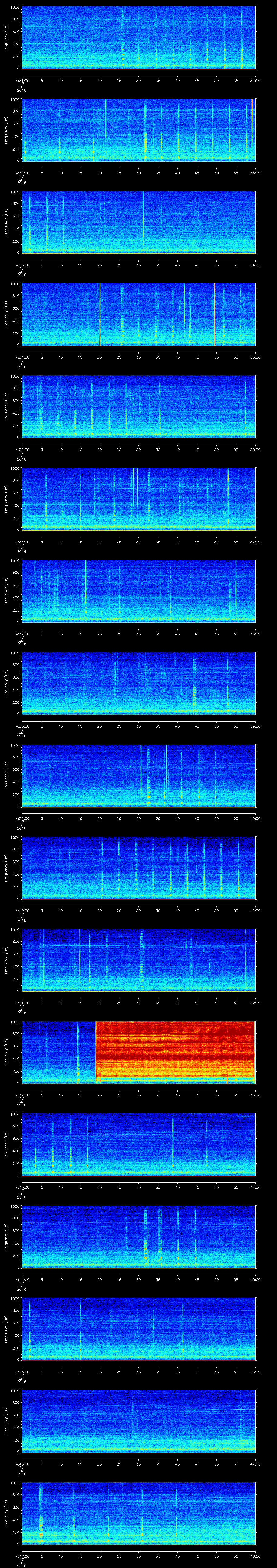Open the spectrogram panel starting at 4:31:00

point(138,38)
